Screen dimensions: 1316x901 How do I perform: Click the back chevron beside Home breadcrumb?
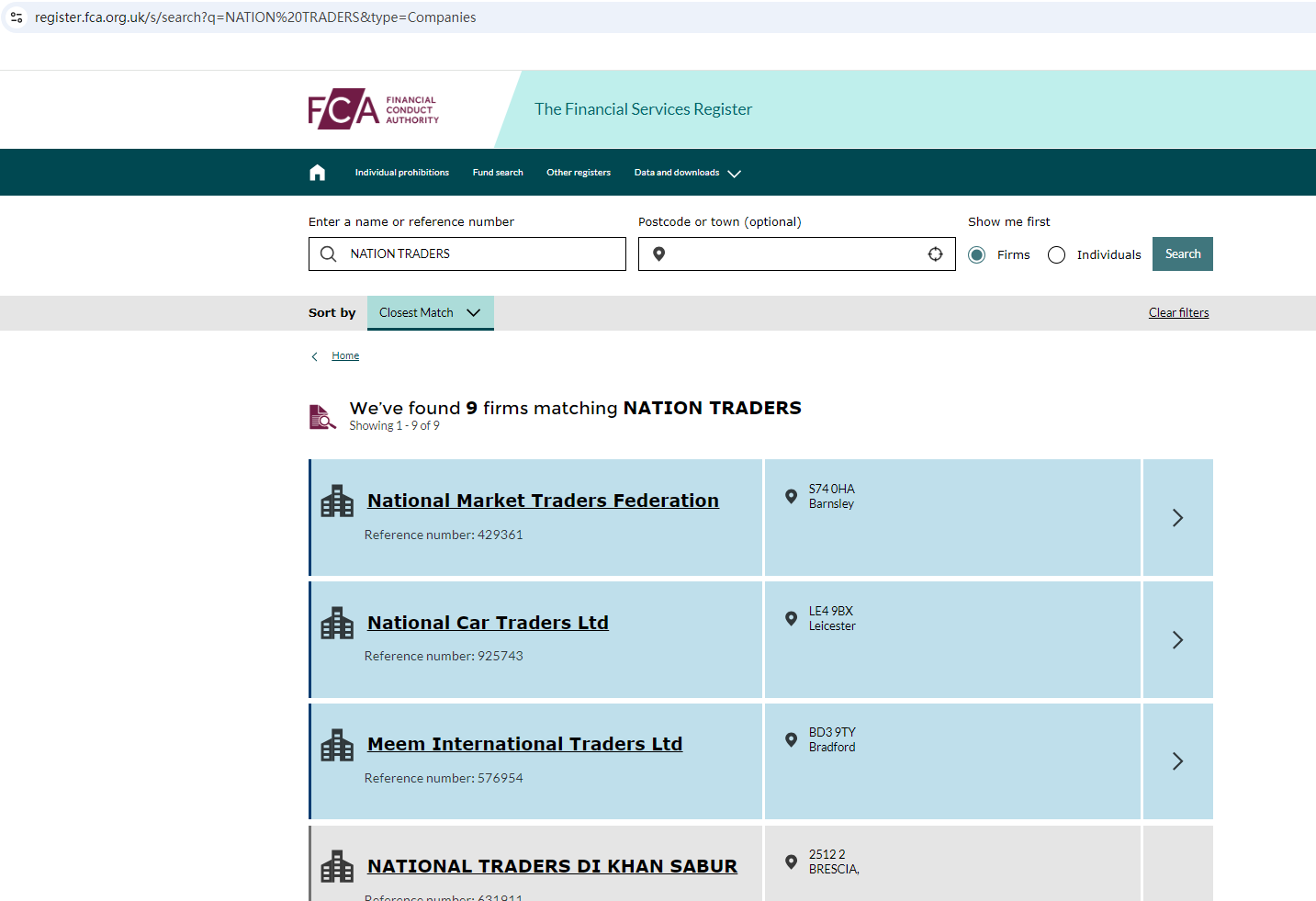tap(315, 356)
